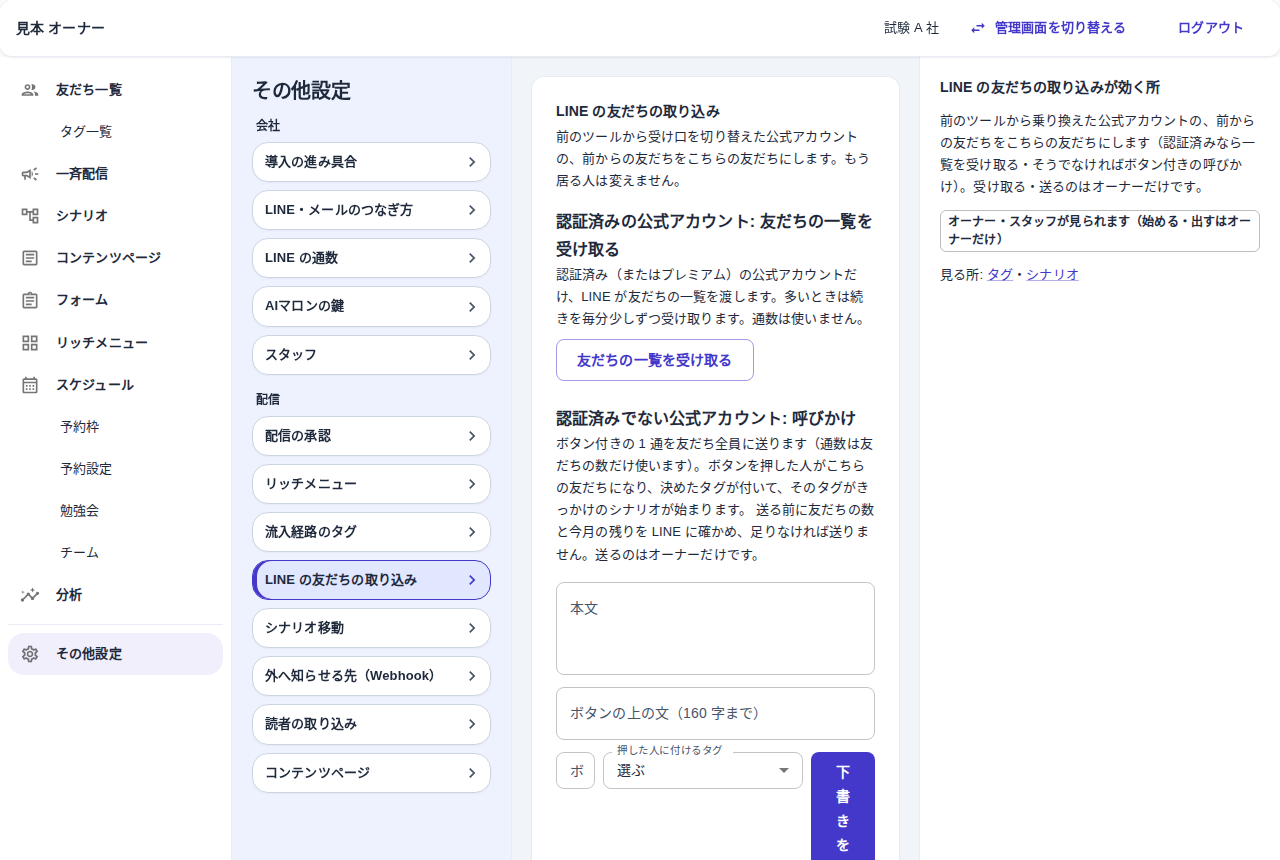Open 予約枠 under スケジュール

[x=80, y=427]
